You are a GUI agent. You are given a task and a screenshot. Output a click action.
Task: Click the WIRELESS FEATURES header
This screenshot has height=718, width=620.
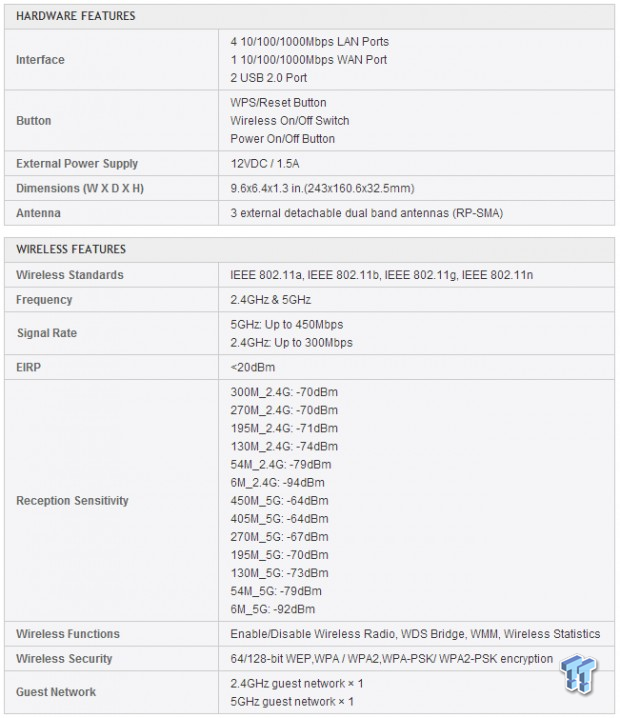[71, 250]
